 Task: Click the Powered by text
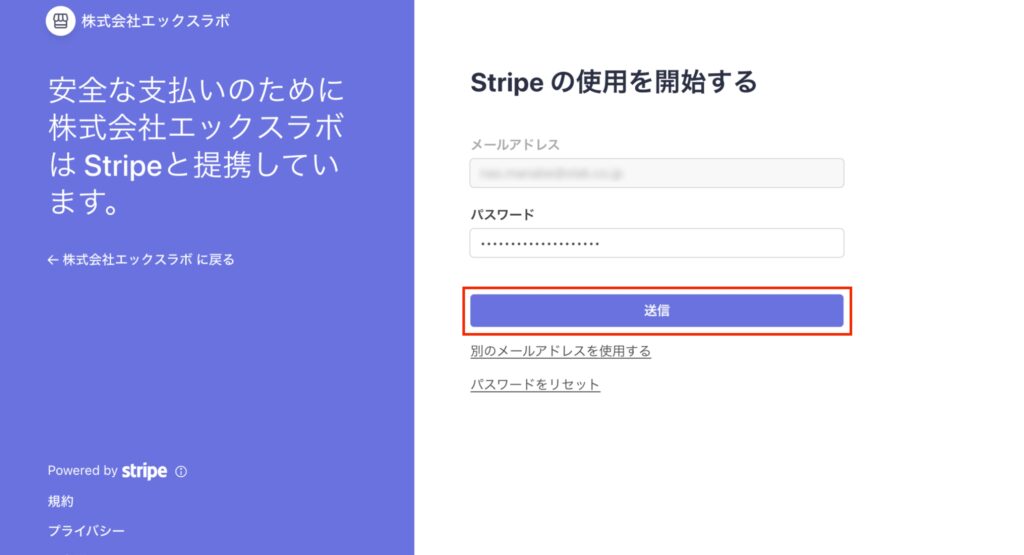[82, 471]
